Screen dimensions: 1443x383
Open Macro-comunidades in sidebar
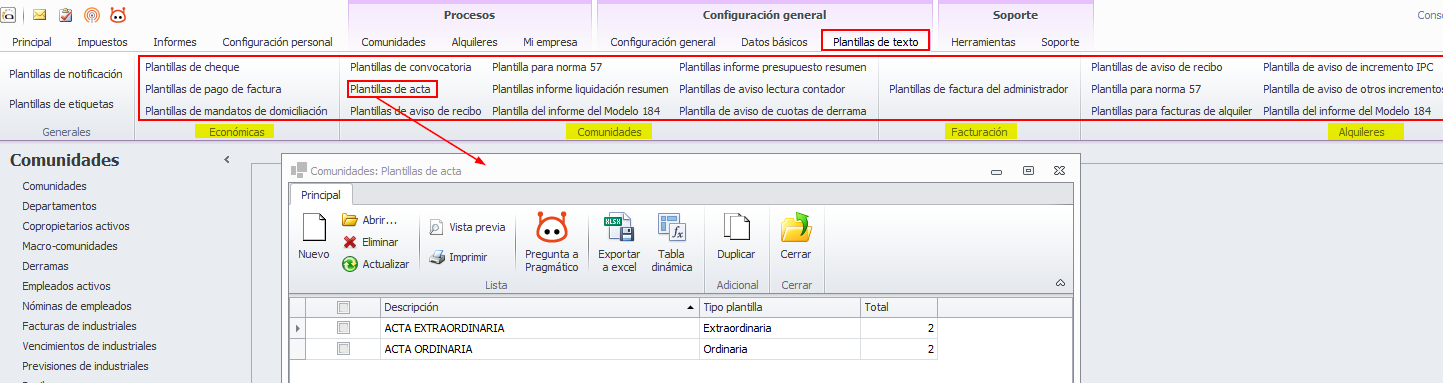point(70,246)
